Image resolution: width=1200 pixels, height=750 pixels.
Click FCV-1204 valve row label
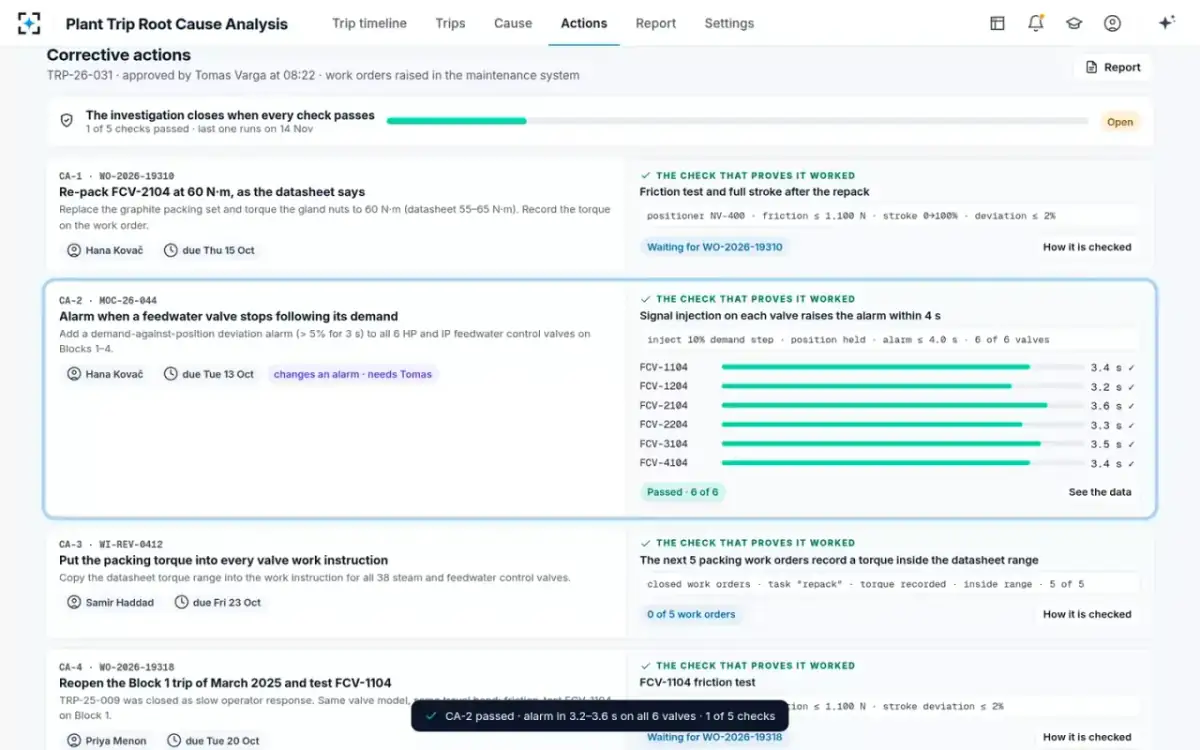(x=664, y=386)
